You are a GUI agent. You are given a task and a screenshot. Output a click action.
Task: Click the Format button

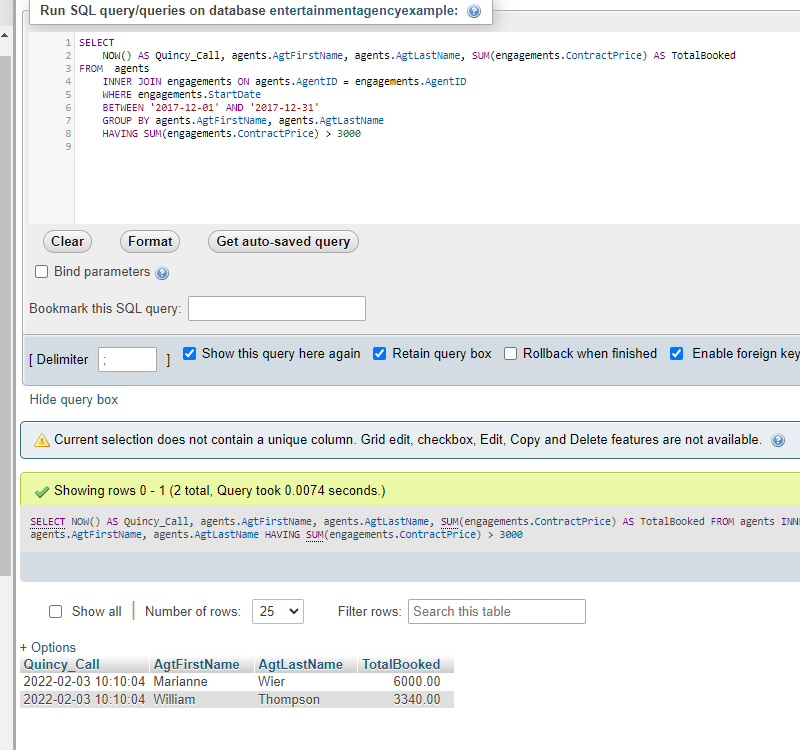click(150, 241)
